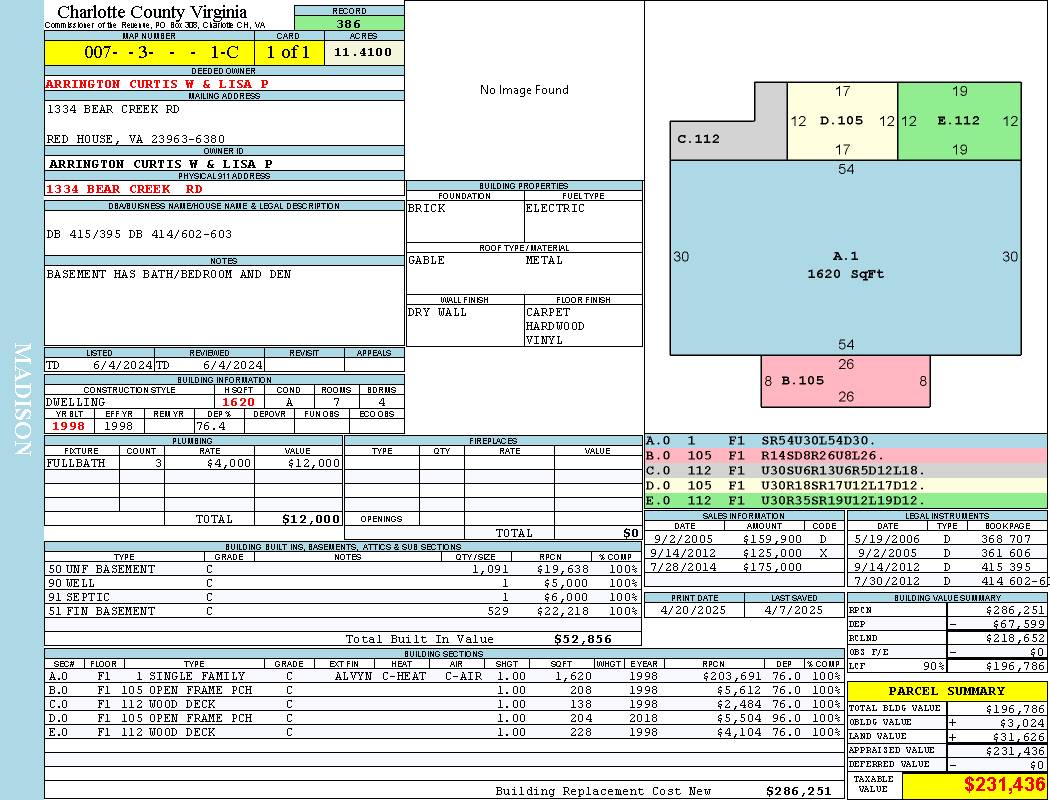Click the green E.112 deck section in sketch
Screen dimensions: 1050x800
(960, 121)
